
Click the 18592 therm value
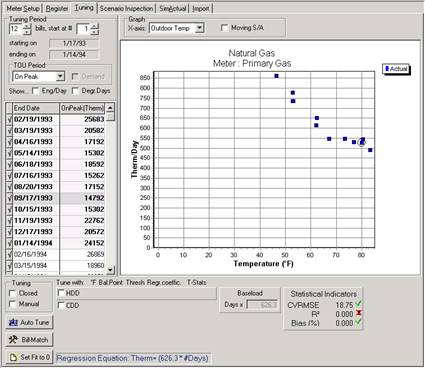coord(94,164)
